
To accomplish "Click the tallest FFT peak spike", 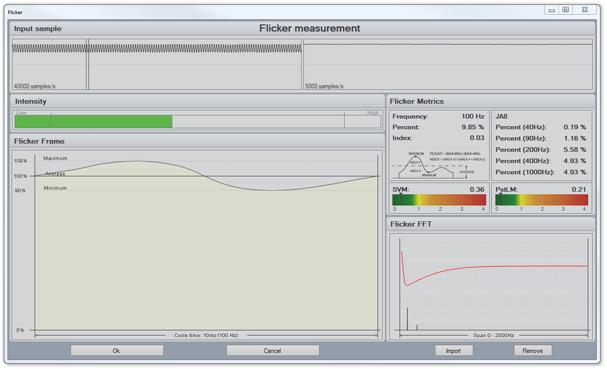I will point(407,319).
